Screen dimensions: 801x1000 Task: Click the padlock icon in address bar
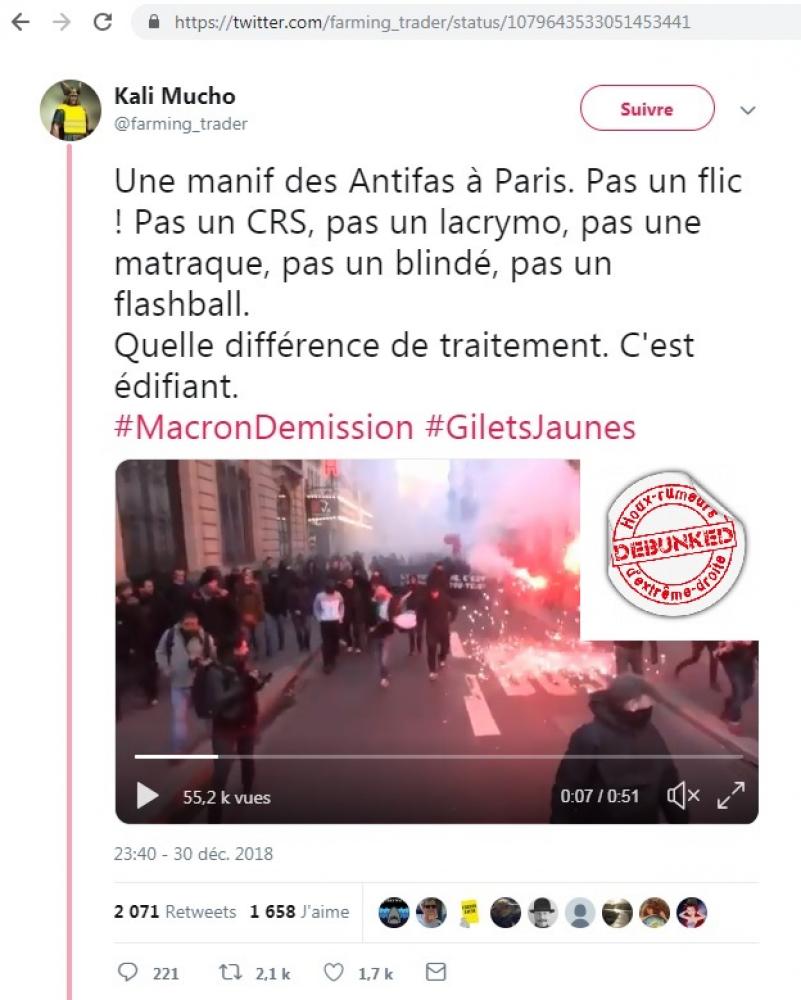tap(154, 22)
